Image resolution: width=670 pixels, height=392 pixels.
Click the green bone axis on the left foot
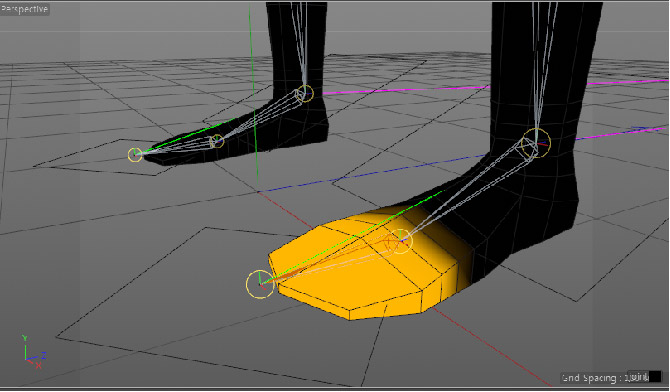click(188, 135)
